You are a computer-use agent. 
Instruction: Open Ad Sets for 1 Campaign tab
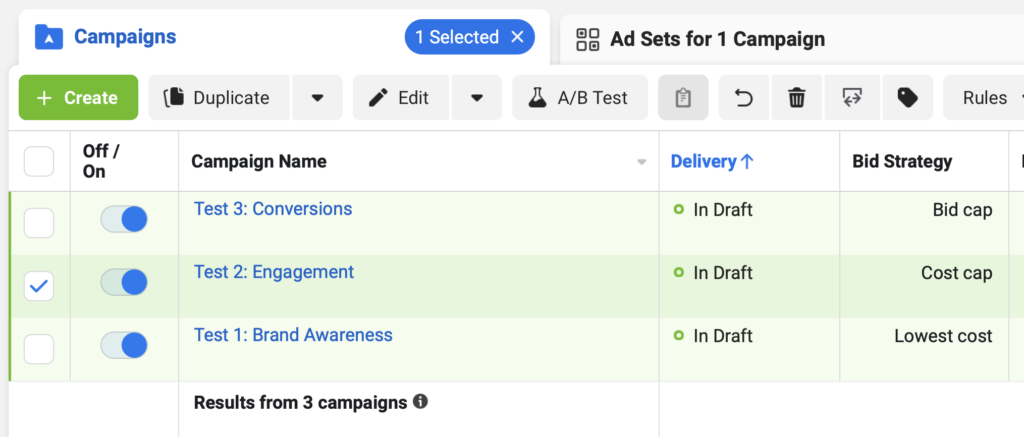717,39
